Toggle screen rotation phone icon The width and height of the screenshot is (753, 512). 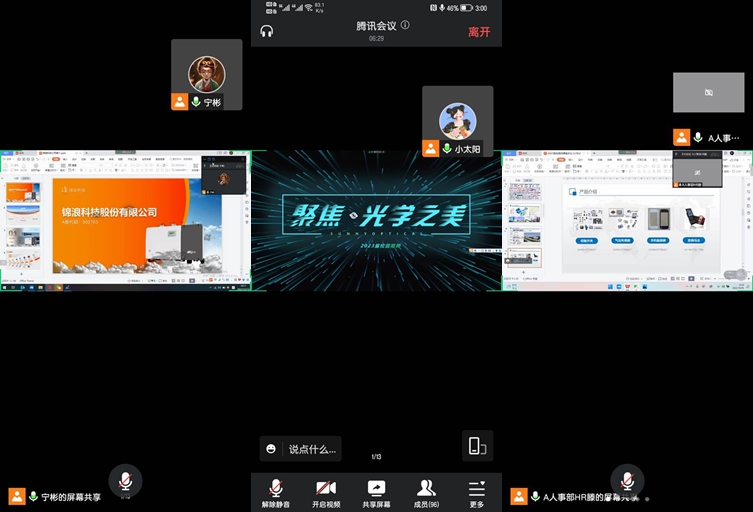point(477,446)
